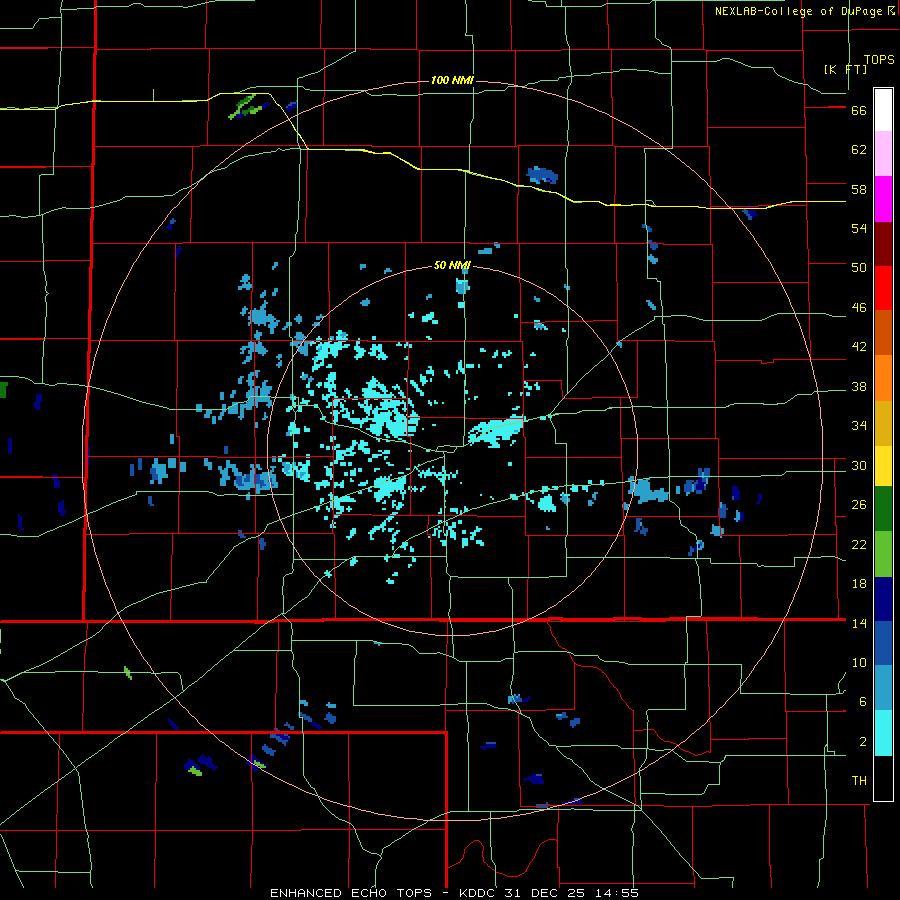Viewport: 900px width, 900px height.
Task: Click the ENHANCED ECHO TOPS KDDC timestamp caption
Action: (x=454, y=893)
